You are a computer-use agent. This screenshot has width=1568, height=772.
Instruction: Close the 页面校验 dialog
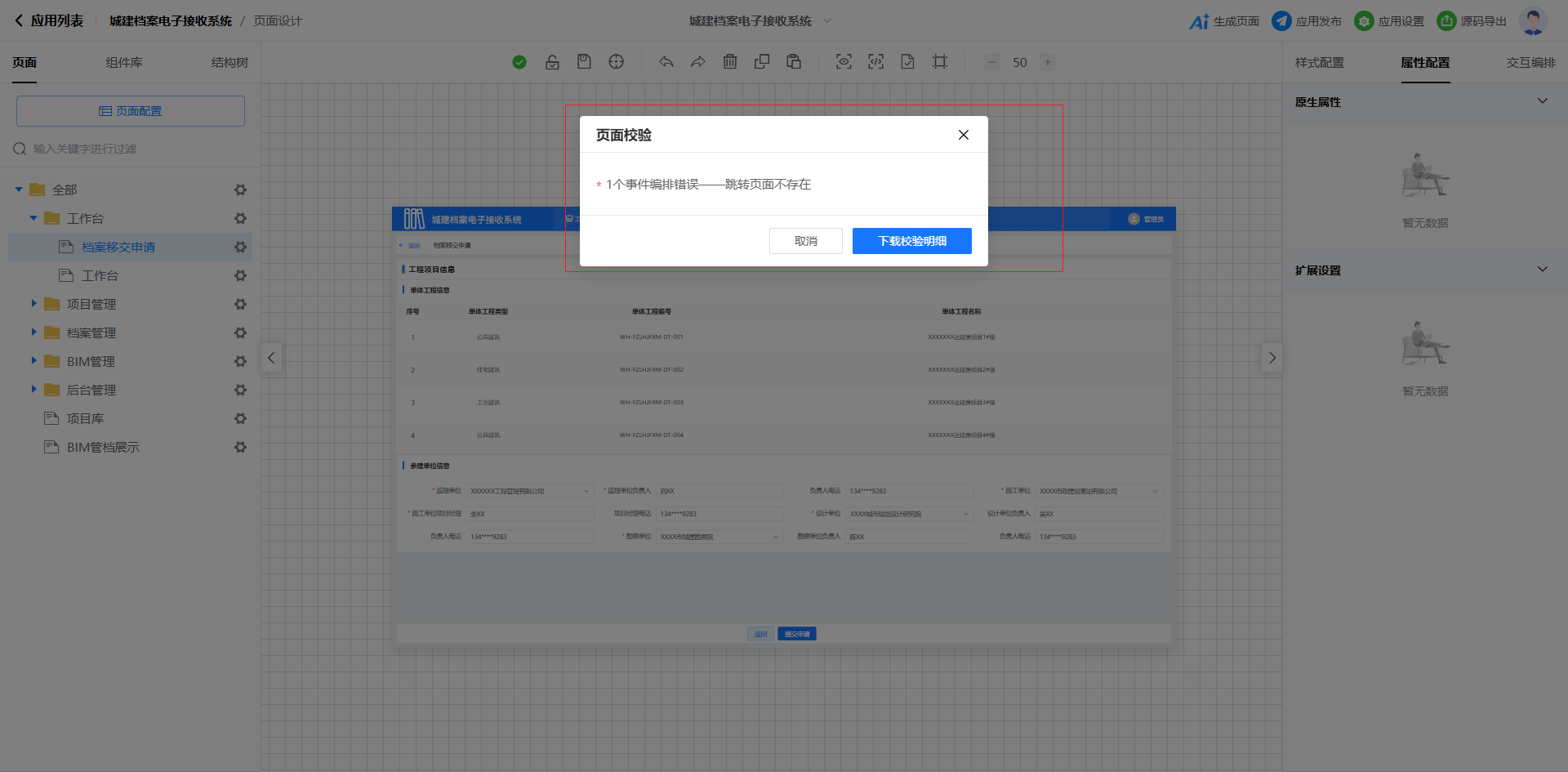point(964,135)
